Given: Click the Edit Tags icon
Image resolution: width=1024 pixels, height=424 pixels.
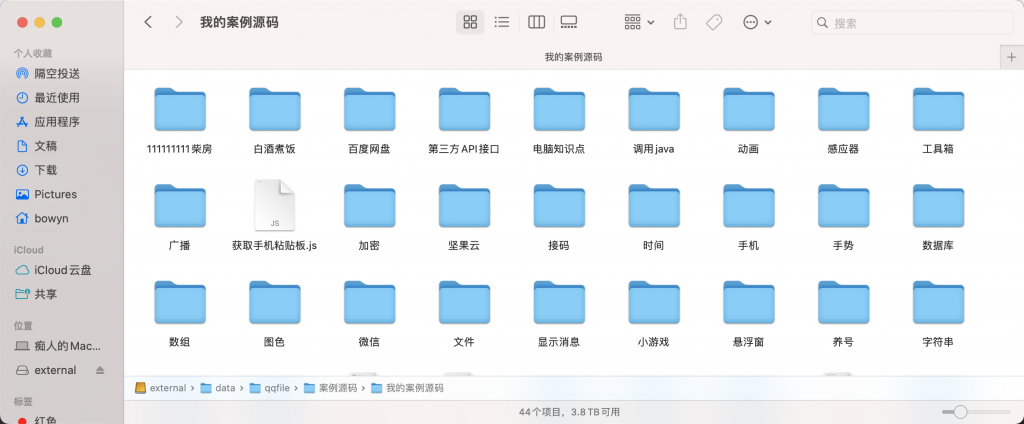Looking at the screenshot, I should pos(714,22).
